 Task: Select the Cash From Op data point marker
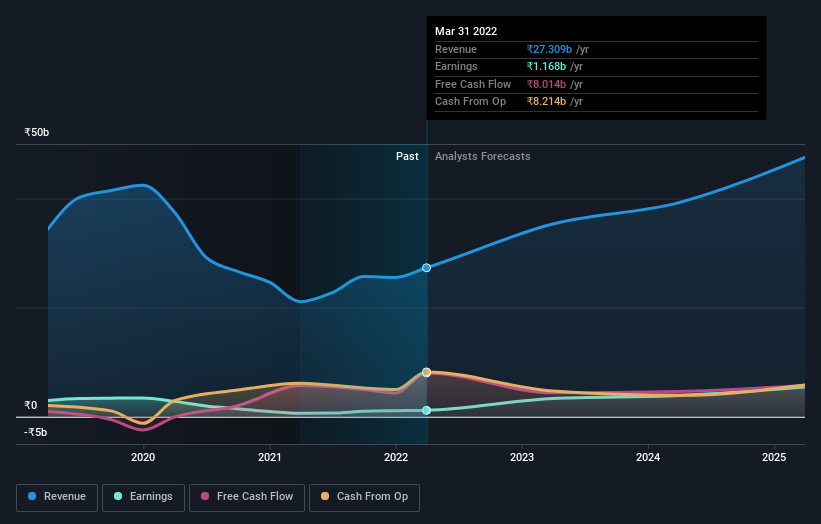point(426,372)
